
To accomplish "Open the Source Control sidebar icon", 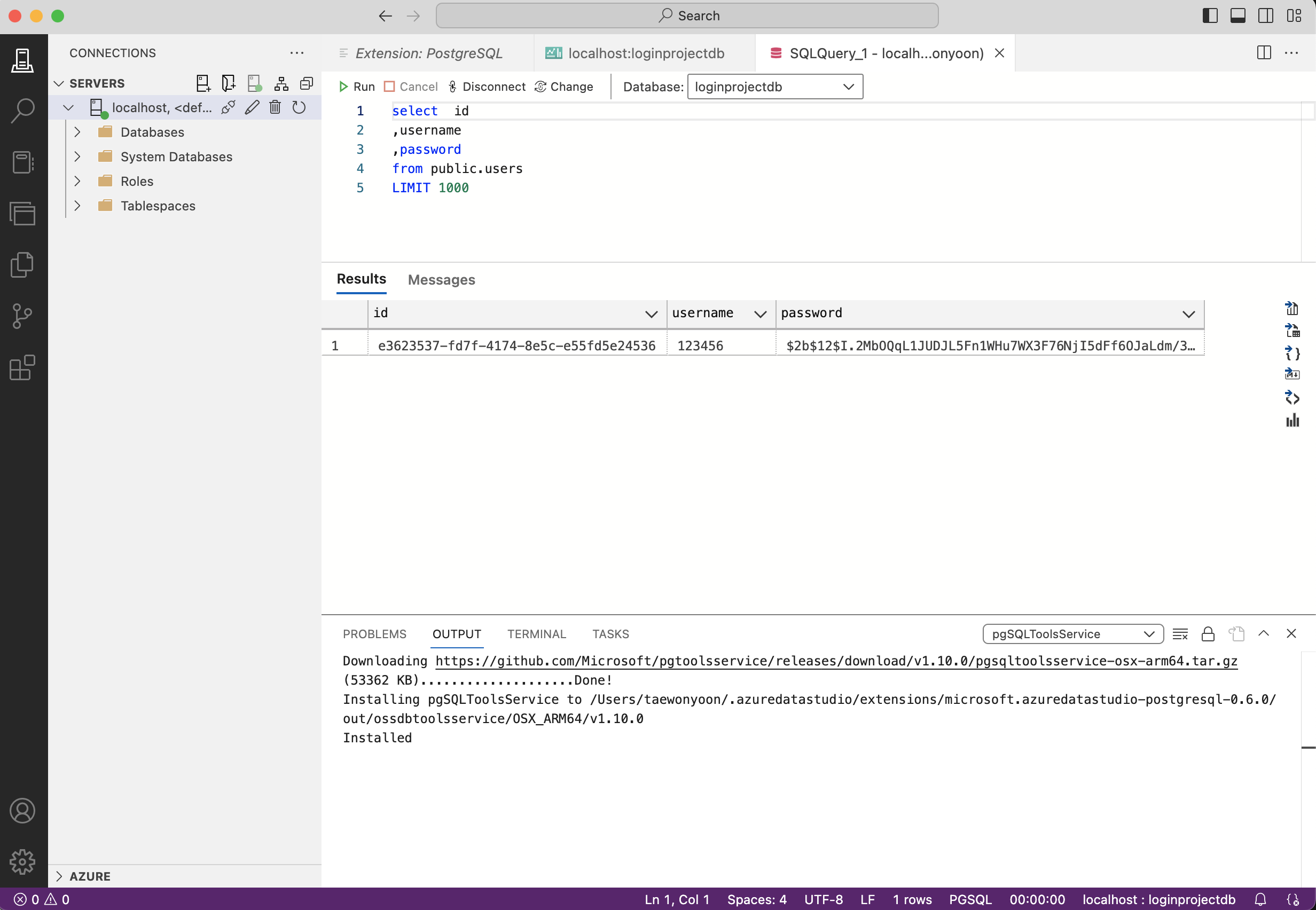I will pos(23,316).
